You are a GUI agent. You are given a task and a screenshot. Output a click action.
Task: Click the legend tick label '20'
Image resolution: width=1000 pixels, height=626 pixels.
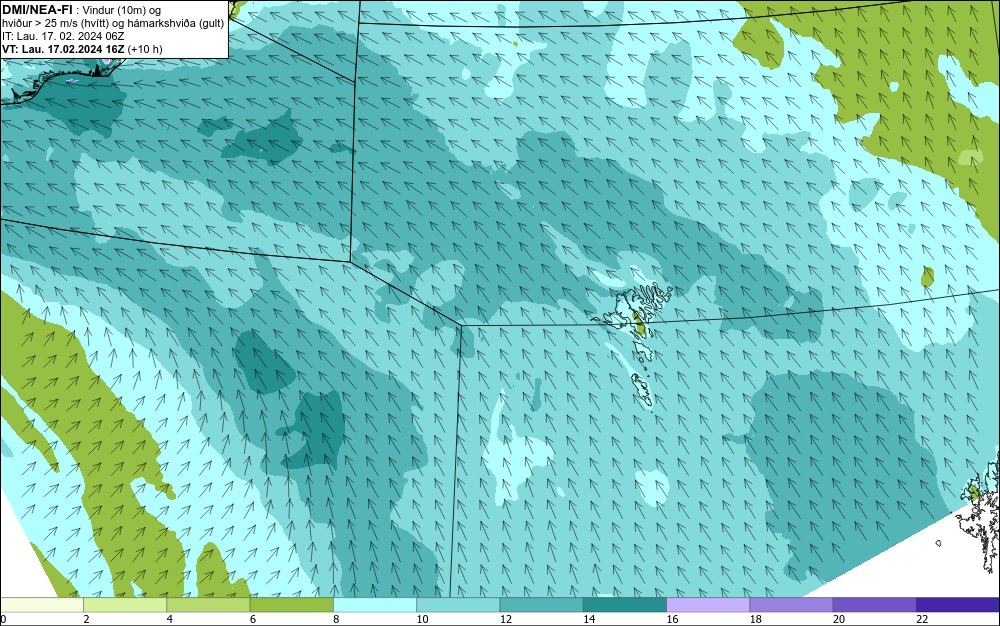click(x=839, y=619)
